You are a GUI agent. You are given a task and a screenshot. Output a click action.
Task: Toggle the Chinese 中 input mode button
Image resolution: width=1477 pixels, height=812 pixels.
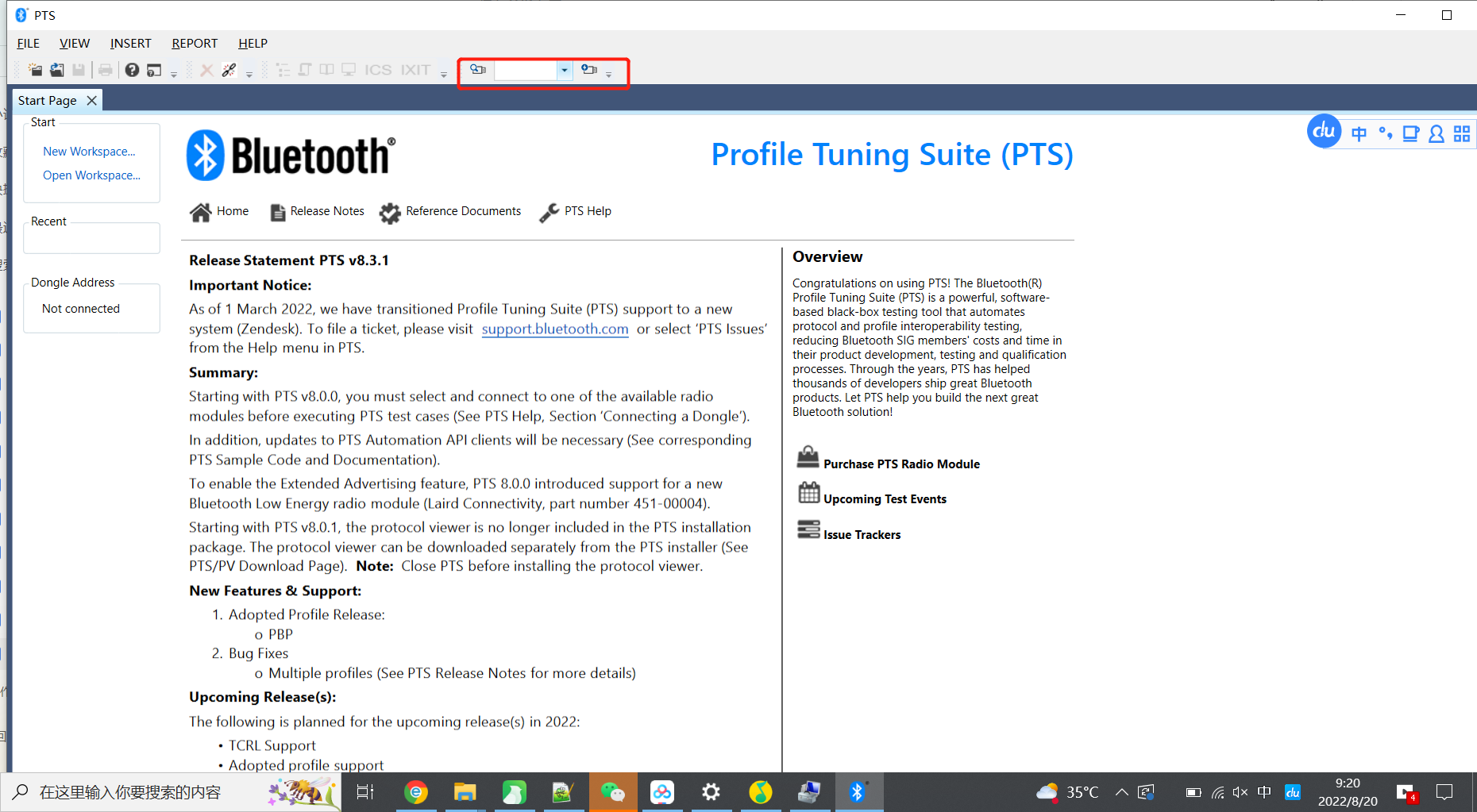click(x=1359, y=133)
